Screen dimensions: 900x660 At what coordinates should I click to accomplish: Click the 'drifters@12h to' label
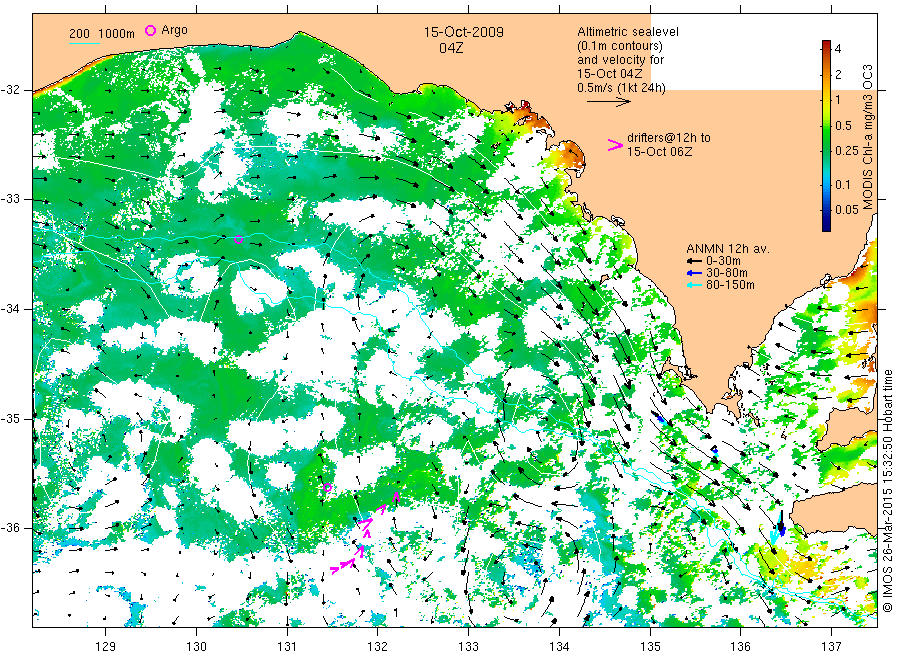(x=669, y=138)
